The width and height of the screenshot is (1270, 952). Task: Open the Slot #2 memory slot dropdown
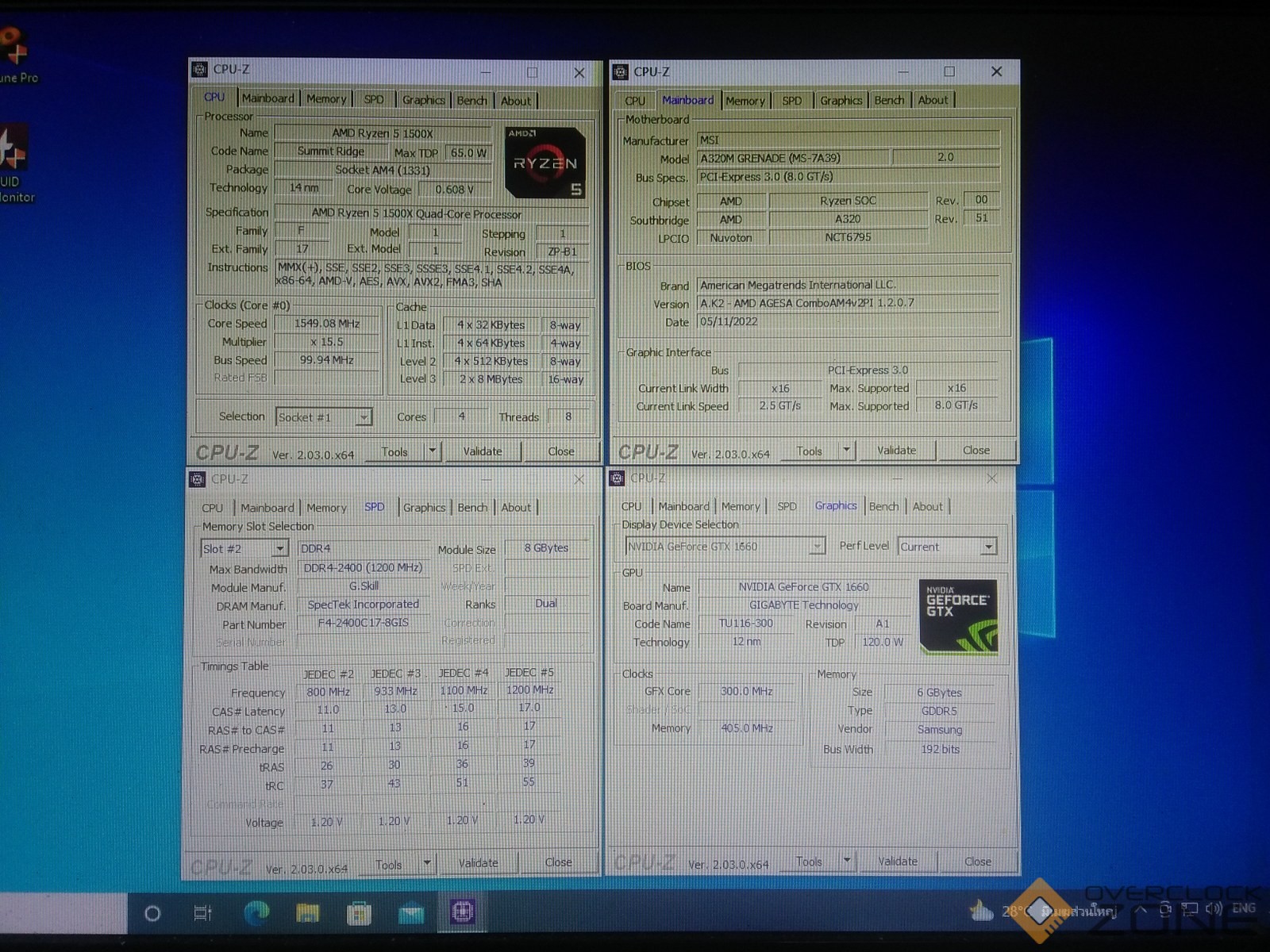click(244, 549)
